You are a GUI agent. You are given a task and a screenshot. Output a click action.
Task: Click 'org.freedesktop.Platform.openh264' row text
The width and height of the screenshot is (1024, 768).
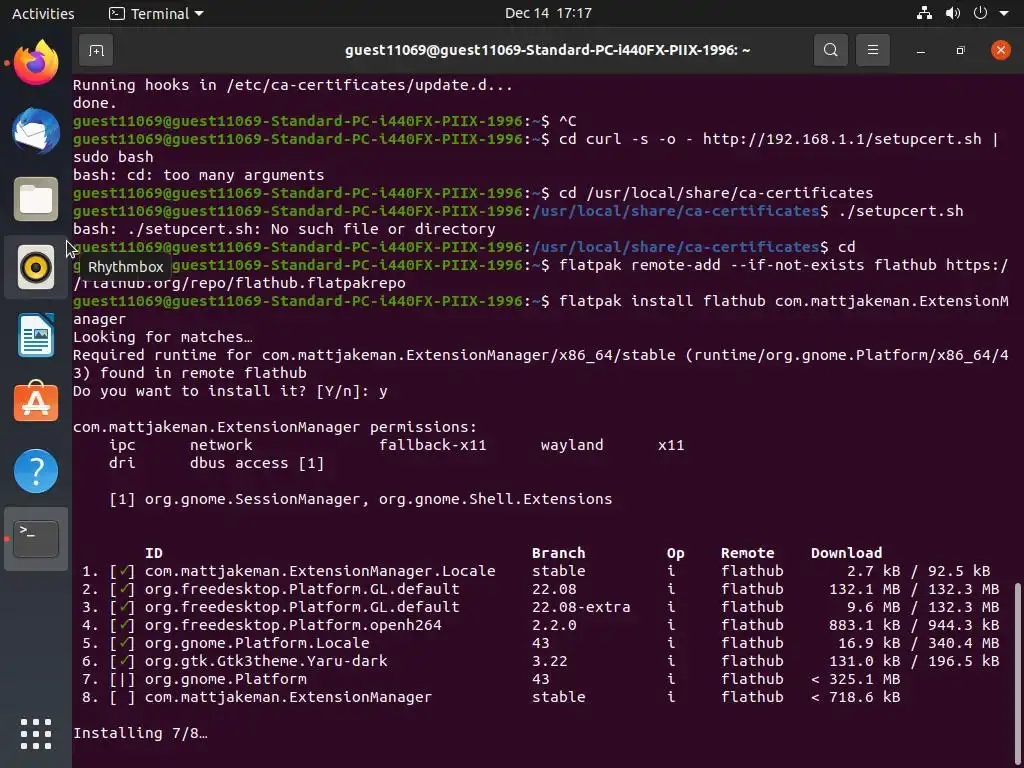pyautogui.click(x=293, y=626)
